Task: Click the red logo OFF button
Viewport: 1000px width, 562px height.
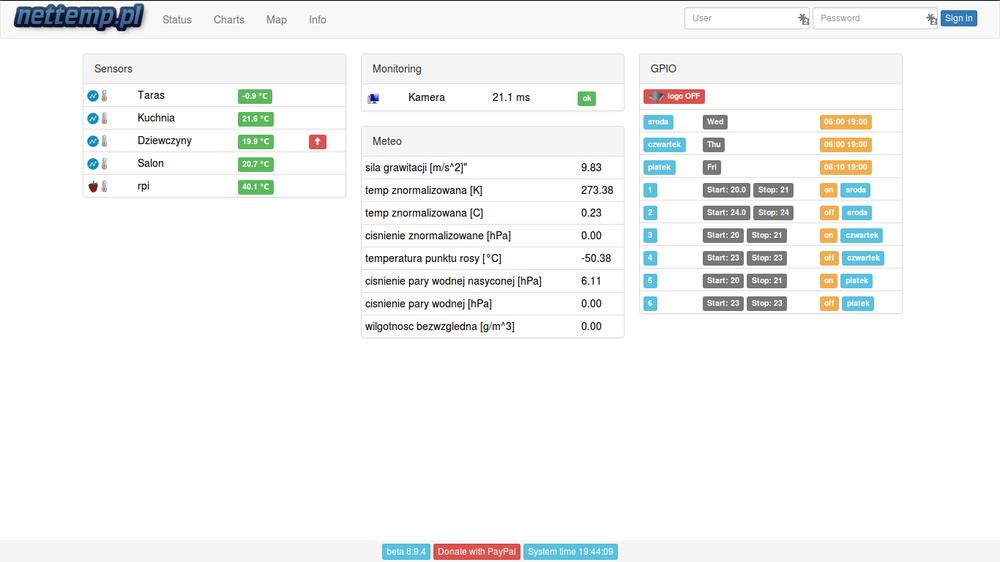Action: (674, 96)
